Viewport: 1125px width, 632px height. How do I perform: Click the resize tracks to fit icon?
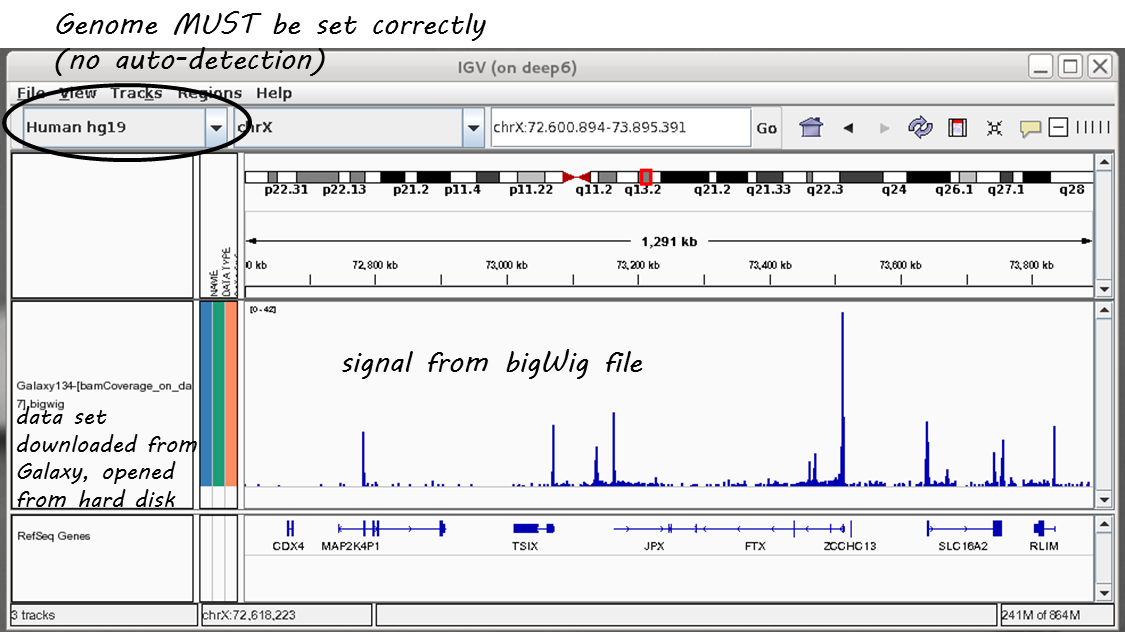[994, 128]
